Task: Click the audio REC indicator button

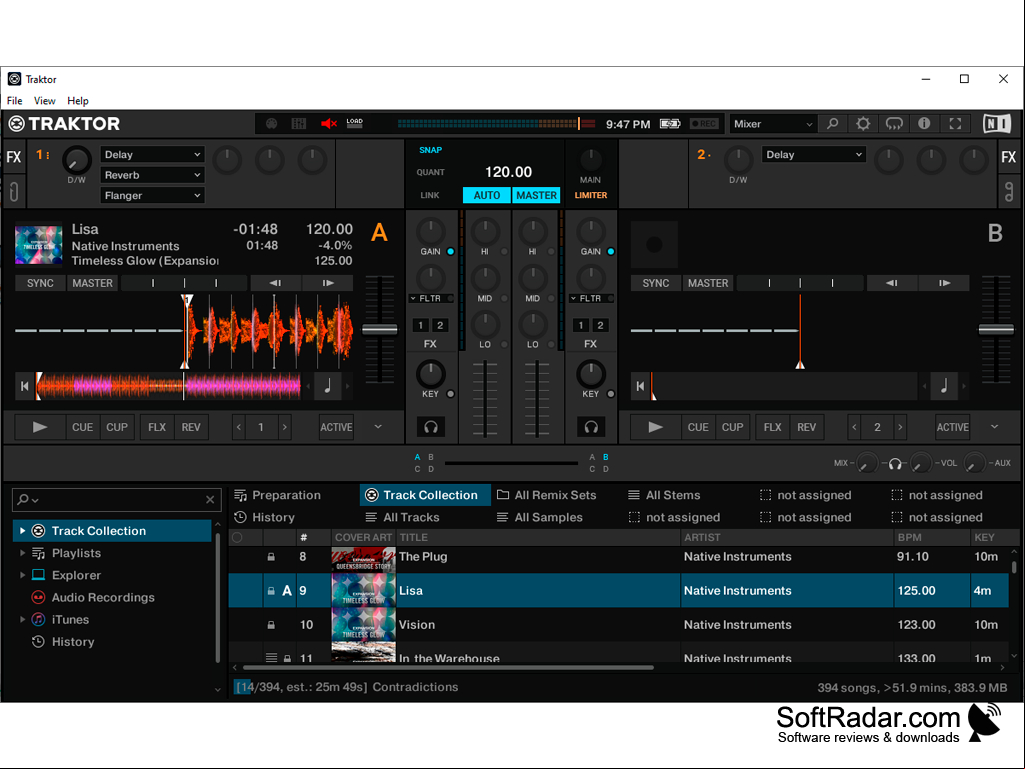Action: 704,124
